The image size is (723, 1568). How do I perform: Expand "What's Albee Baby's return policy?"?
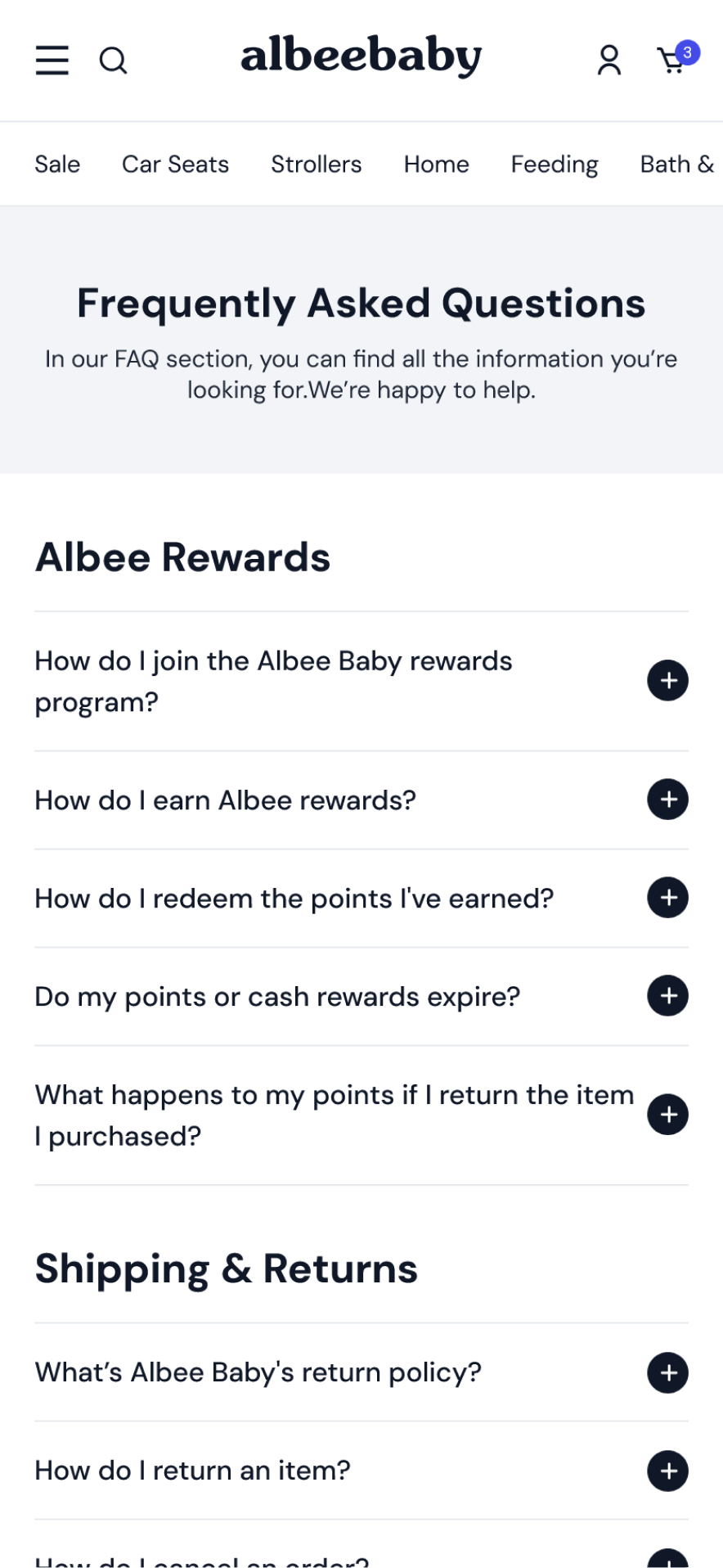click(667, 1372)
